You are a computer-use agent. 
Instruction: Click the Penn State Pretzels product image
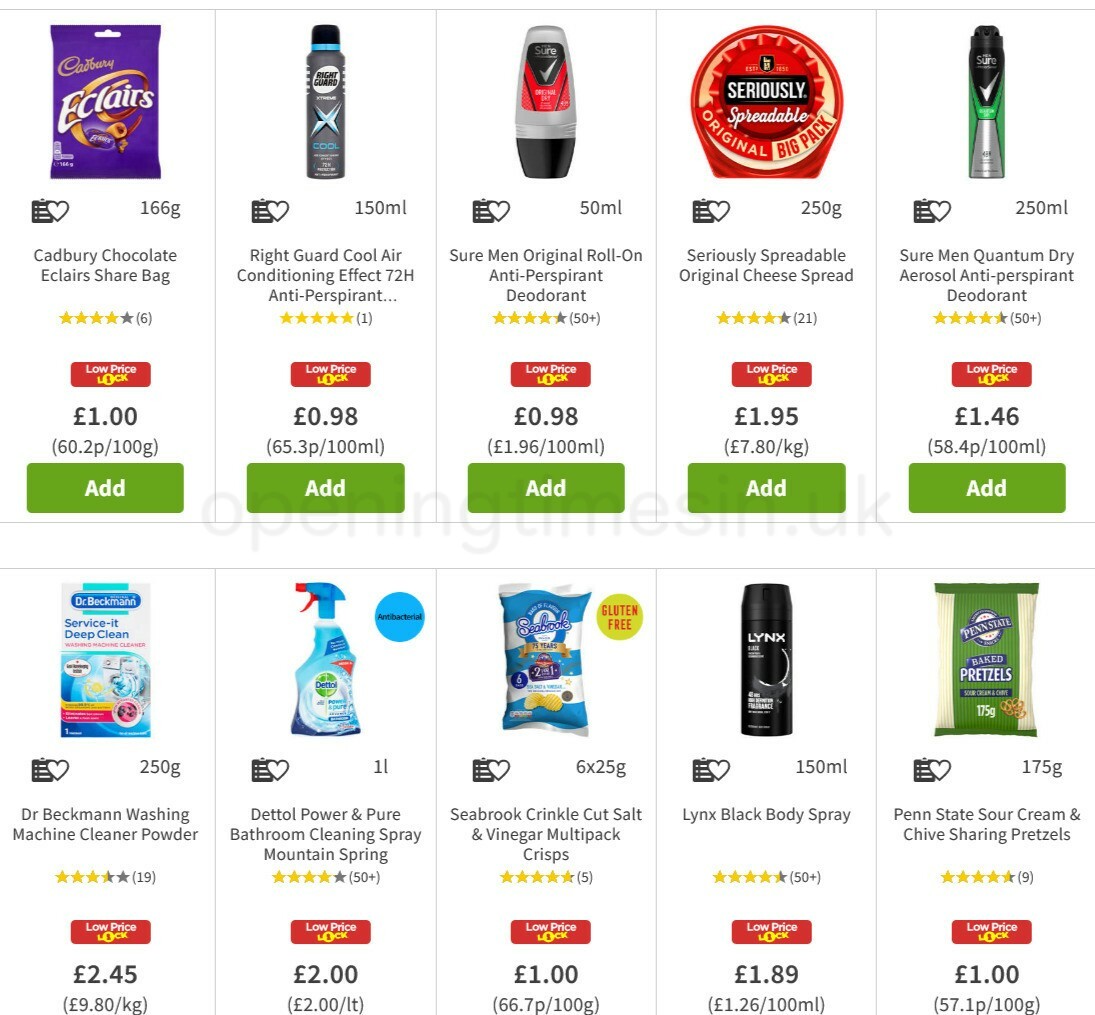pyautogui.click(x=987, y=658)
